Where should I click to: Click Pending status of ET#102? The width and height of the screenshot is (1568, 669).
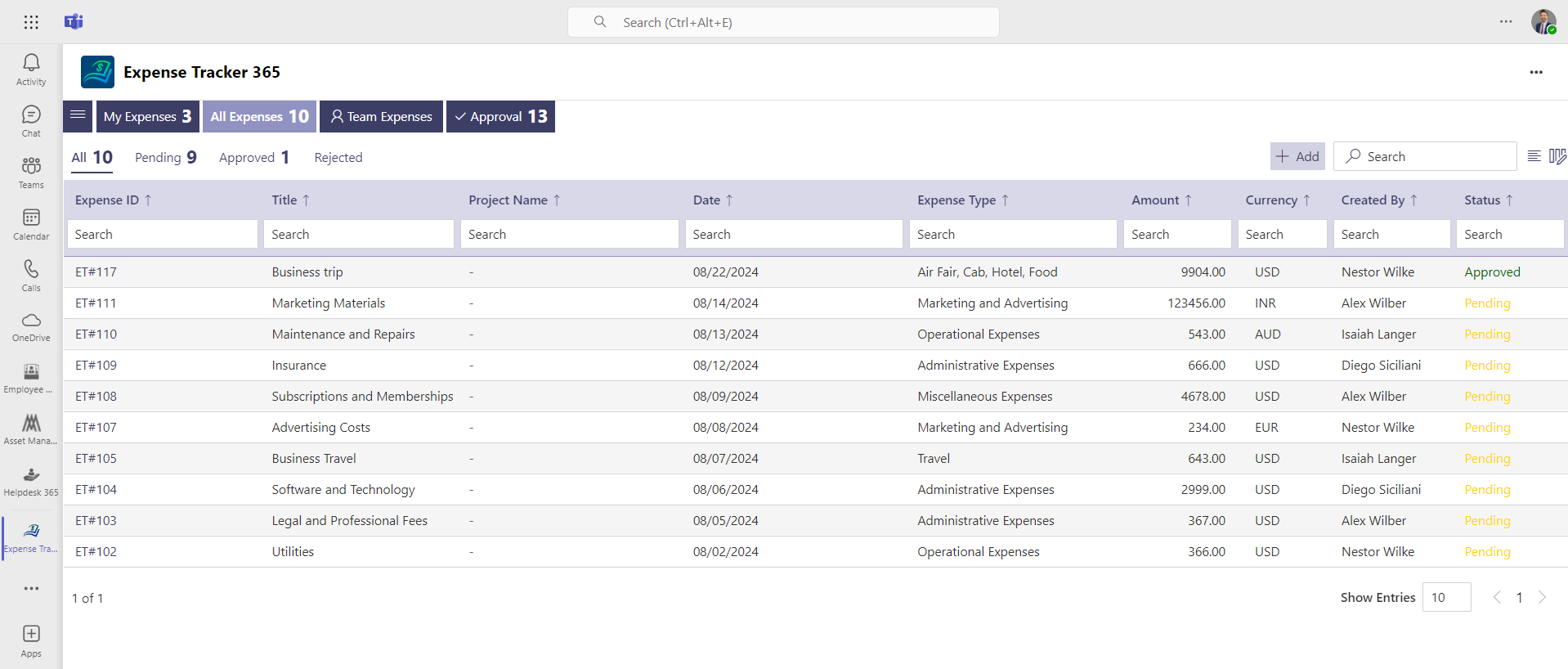point(1487,551)
